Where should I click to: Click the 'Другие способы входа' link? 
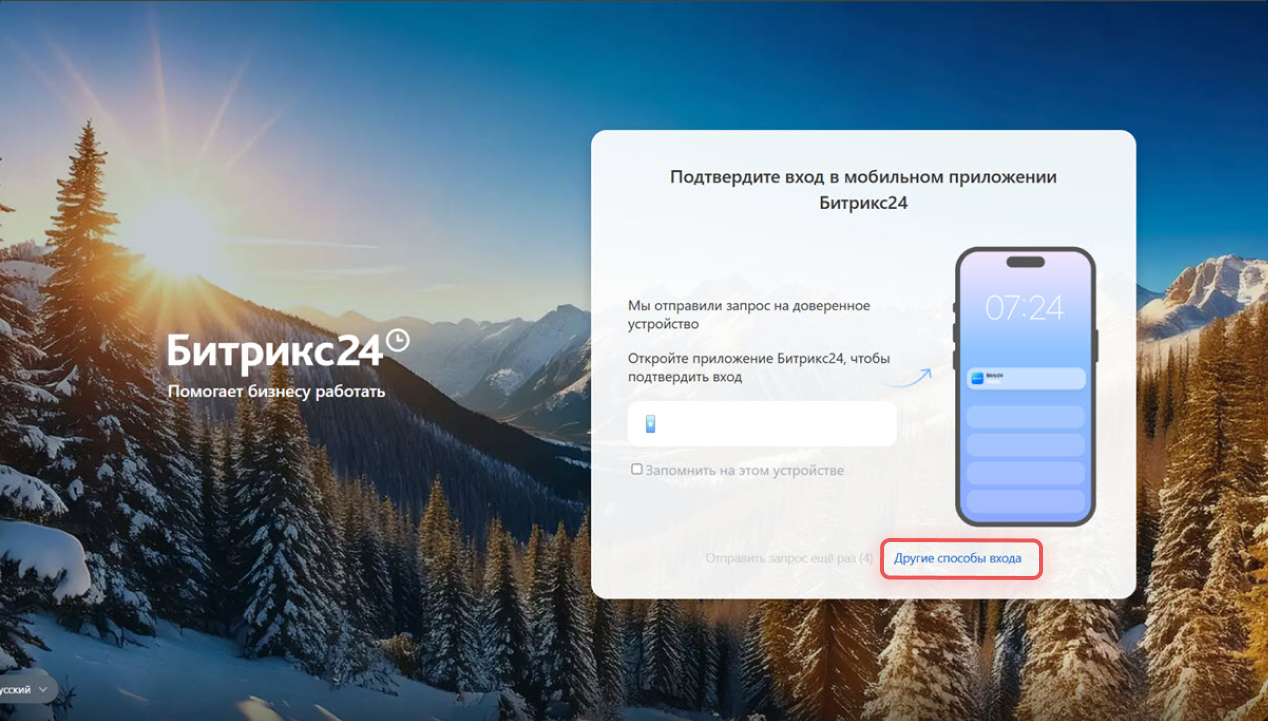click(x=958, y=558)
